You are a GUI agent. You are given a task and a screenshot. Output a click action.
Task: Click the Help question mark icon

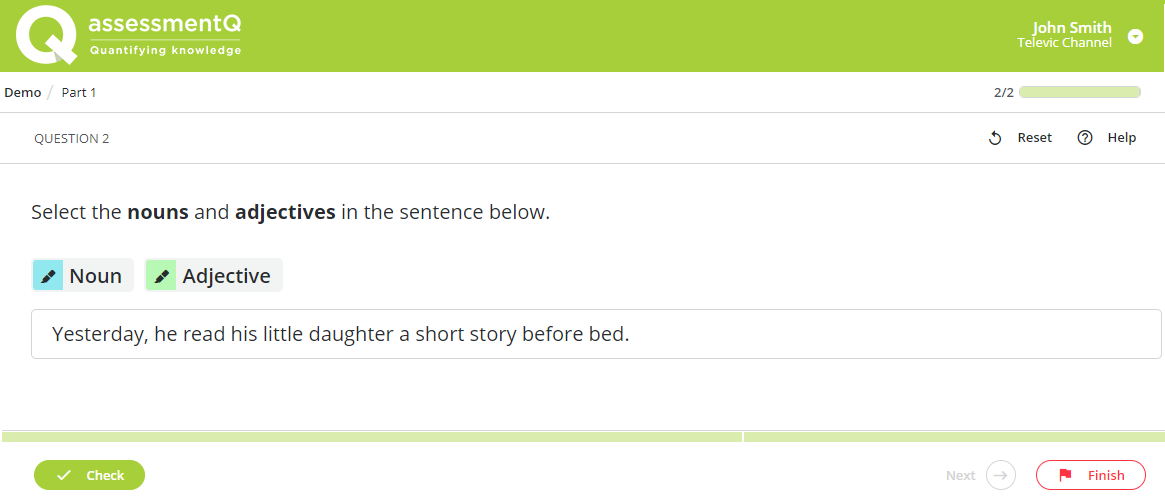pos(1085,137)
